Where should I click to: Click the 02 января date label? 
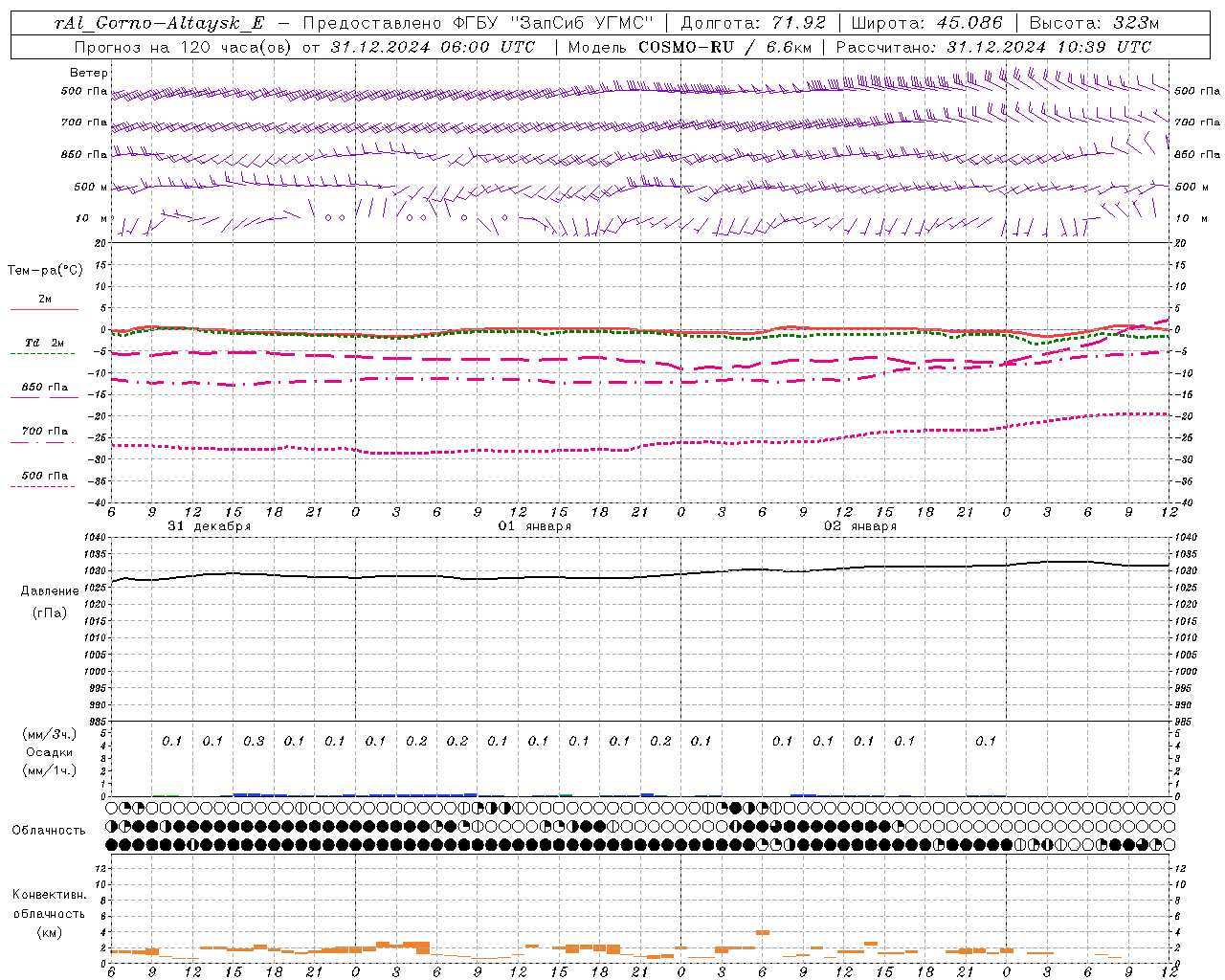coord(860,526)
